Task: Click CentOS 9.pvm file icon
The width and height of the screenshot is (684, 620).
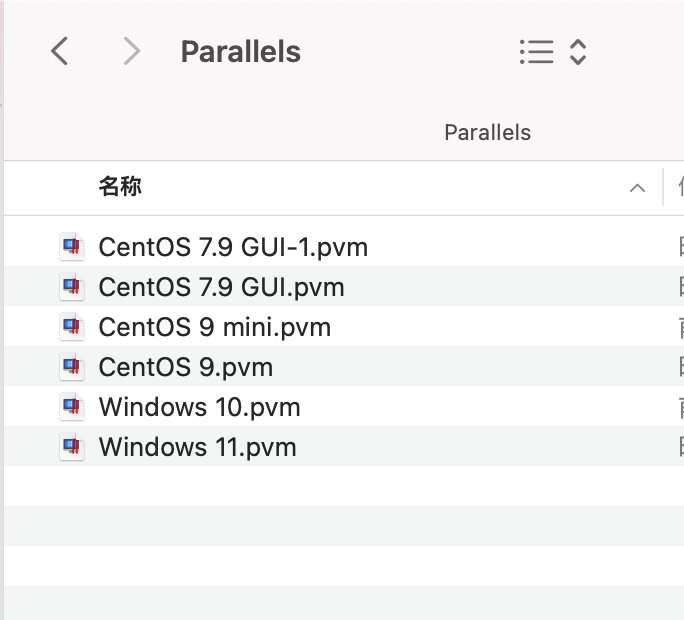Action: pyautogui.click(x=71, y=367)
